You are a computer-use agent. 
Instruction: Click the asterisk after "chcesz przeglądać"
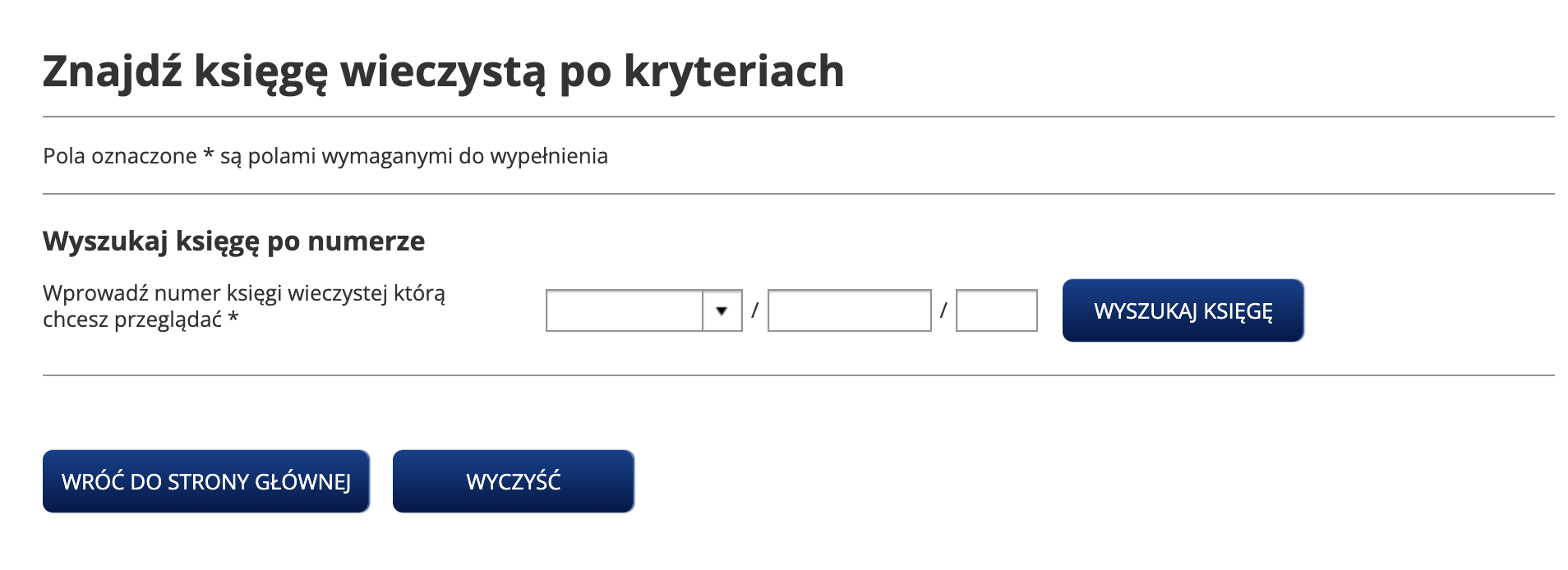pyautogui.click(x=233, y=318)
